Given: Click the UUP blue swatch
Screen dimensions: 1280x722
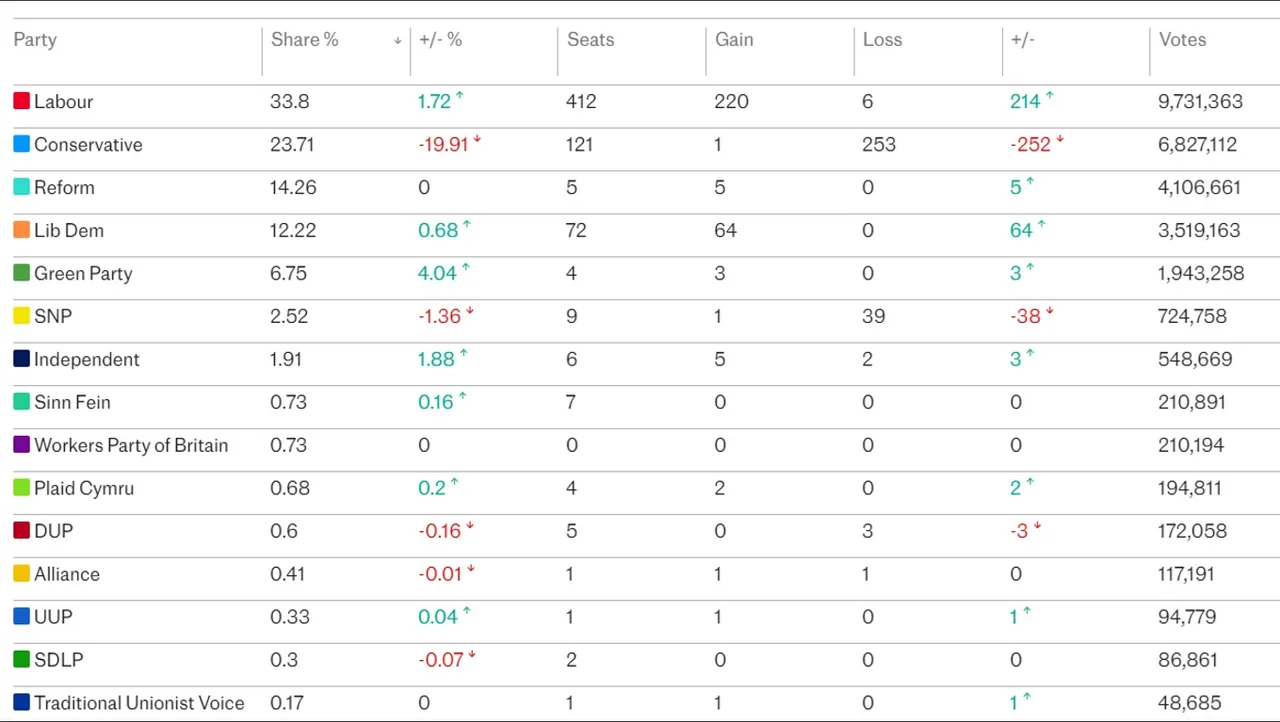Looking at the screenshot, I should point(21,617).
